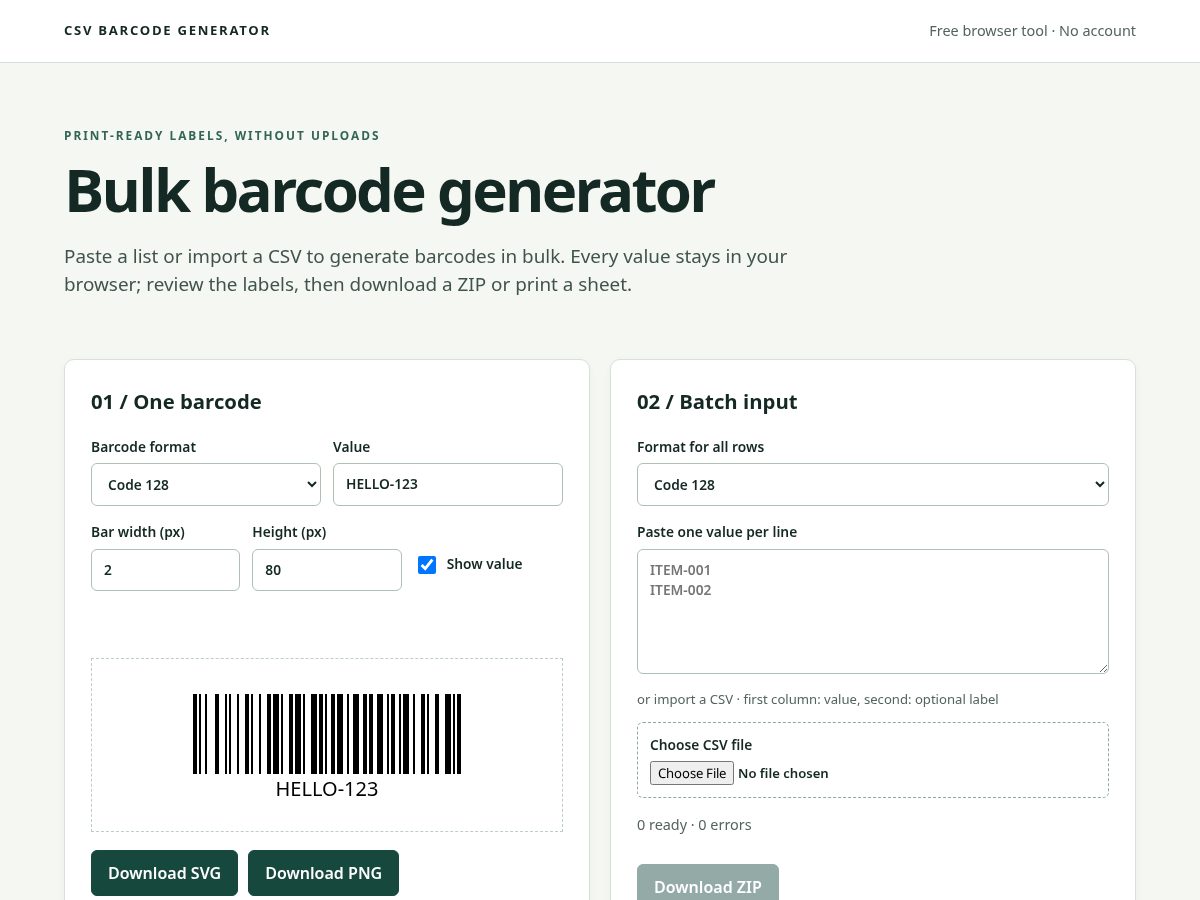This screenshot has width=1200, height=900.
Task: Click Choose File to import CSV
Action: [692, 773]
